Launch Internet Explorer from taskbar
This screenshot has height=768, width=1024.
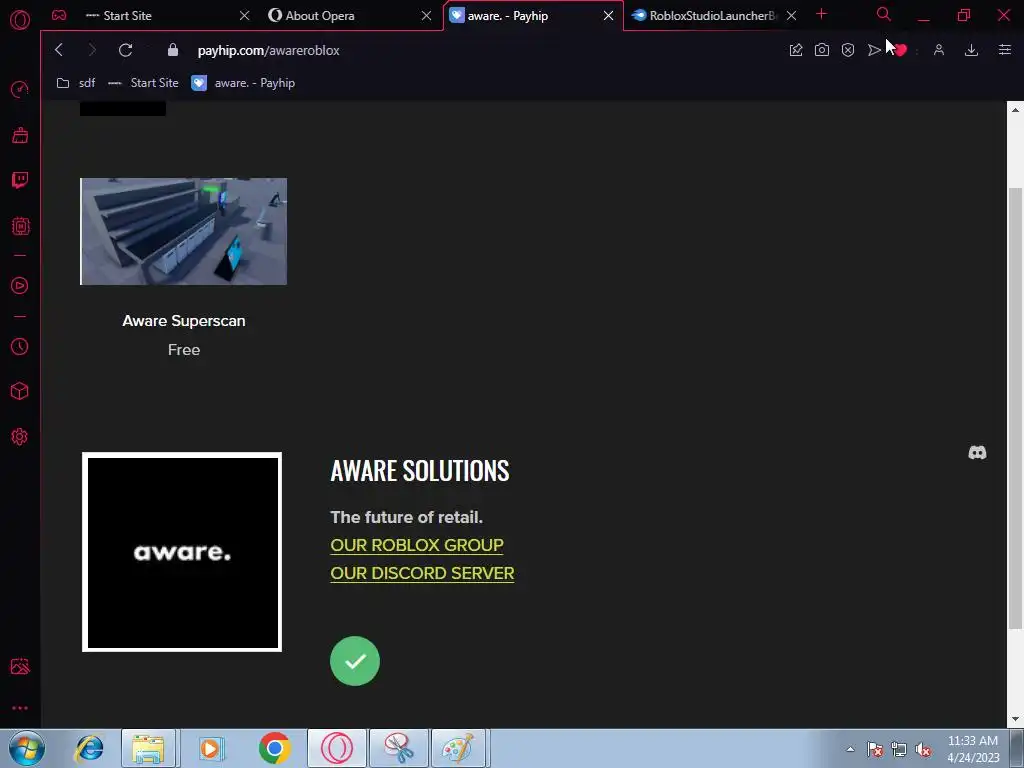coord(89,748)
